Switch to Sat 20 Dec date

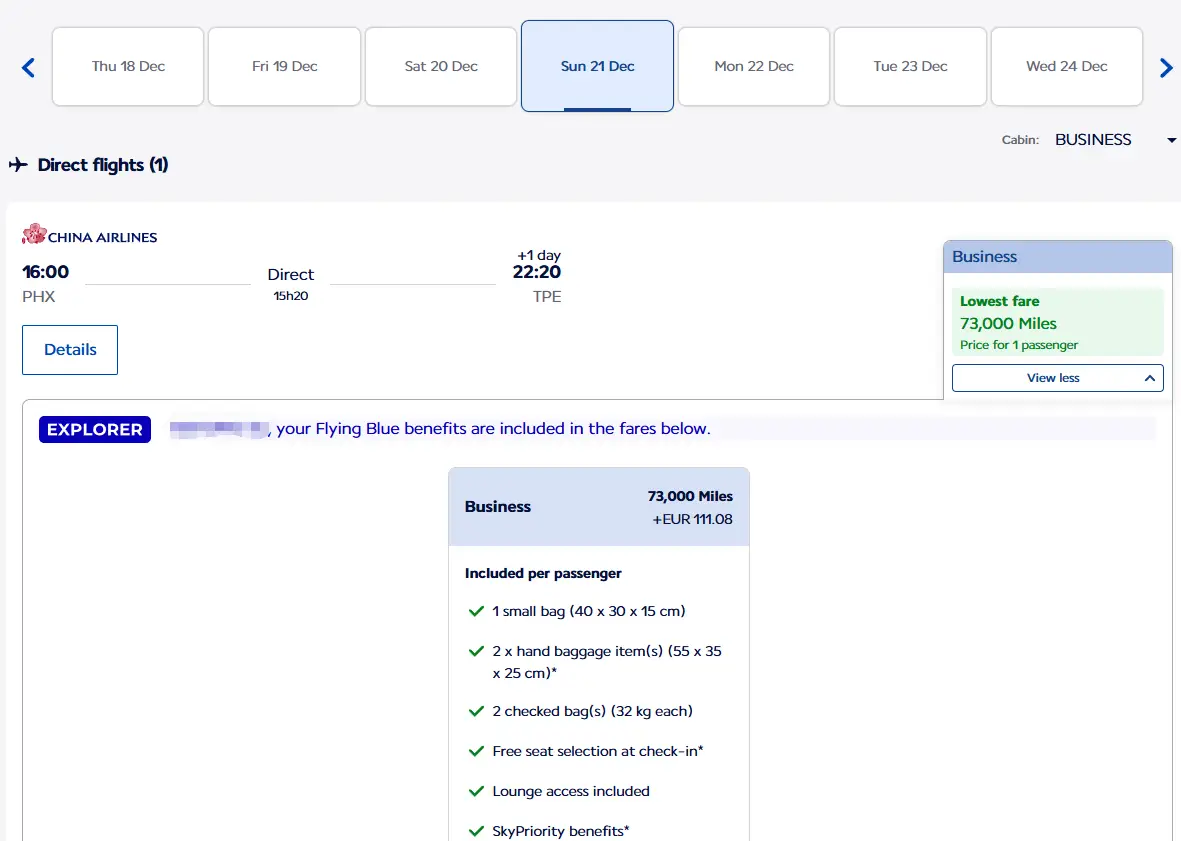click(441, 67)
